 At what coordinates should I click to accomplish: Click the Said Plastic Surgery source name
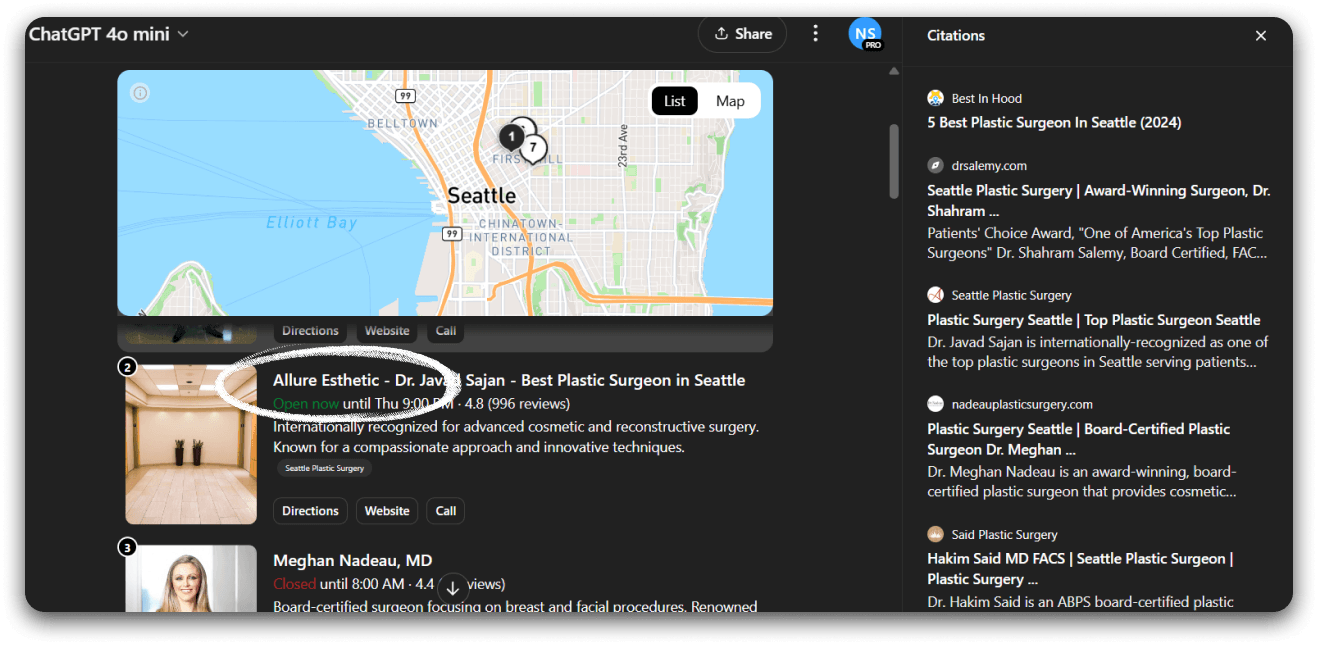pyautogui.click(x=1004, y=535)
